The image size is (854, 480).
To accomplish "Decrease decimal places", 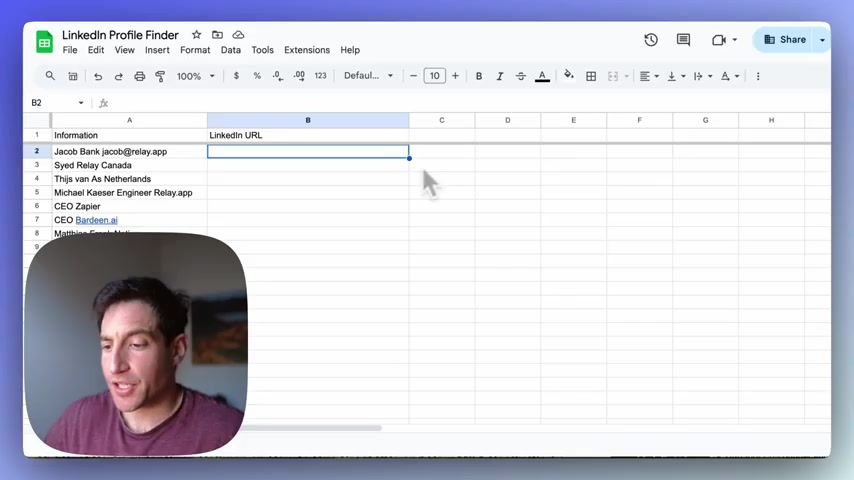I will (278, 76).
